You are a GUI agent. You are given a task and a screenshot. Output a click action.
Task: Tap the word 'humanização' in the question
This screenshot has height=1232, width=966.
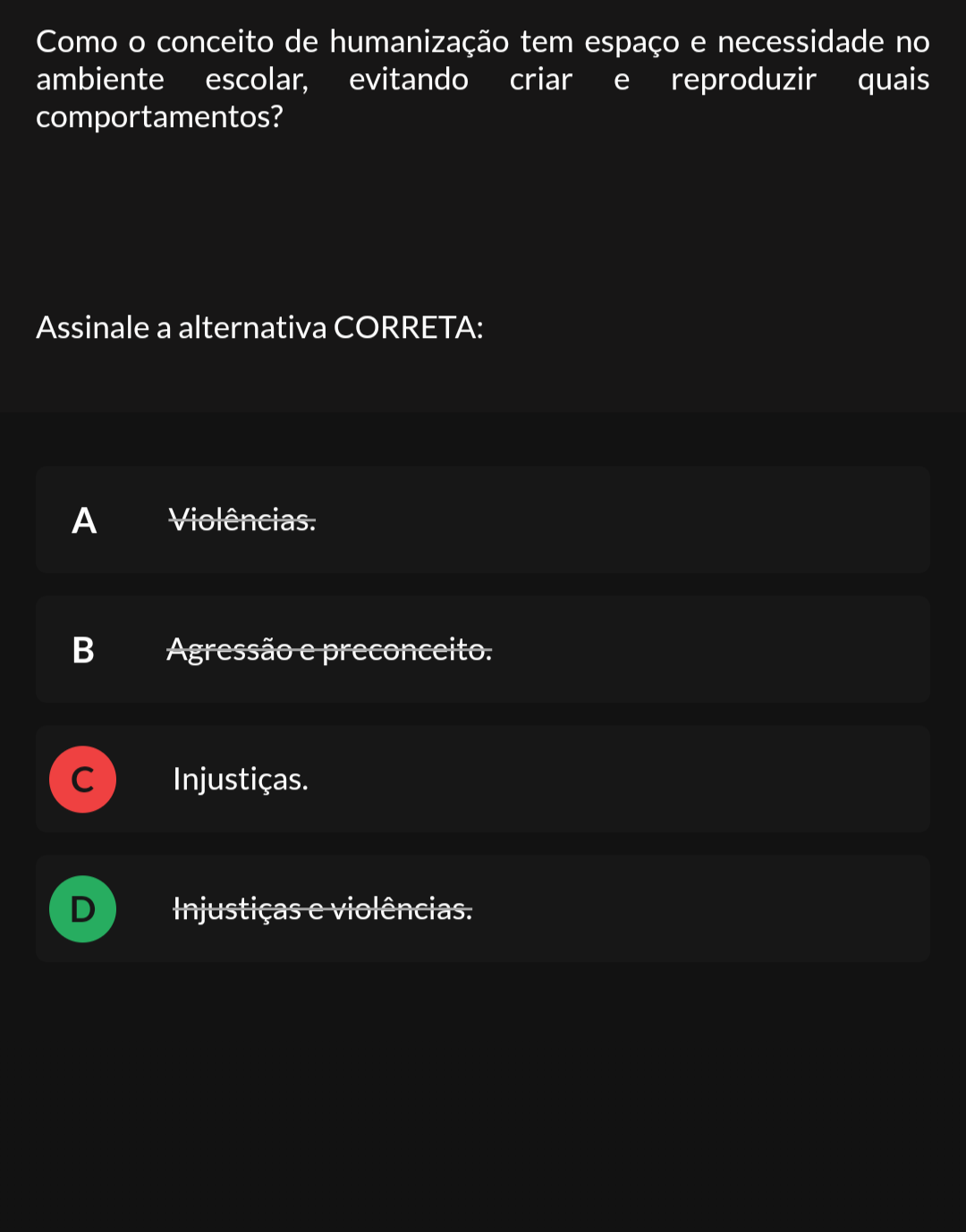(419, 42)
